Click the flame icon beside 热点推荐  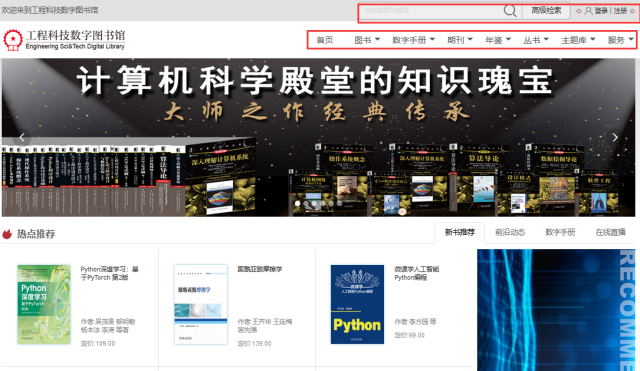[7, 234]
